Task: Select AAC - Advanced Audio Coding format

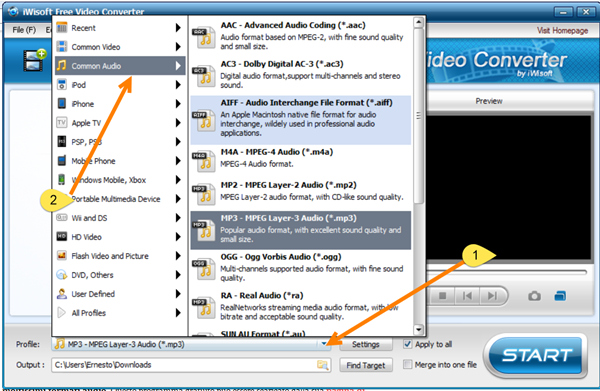Action: pos(301,36)
